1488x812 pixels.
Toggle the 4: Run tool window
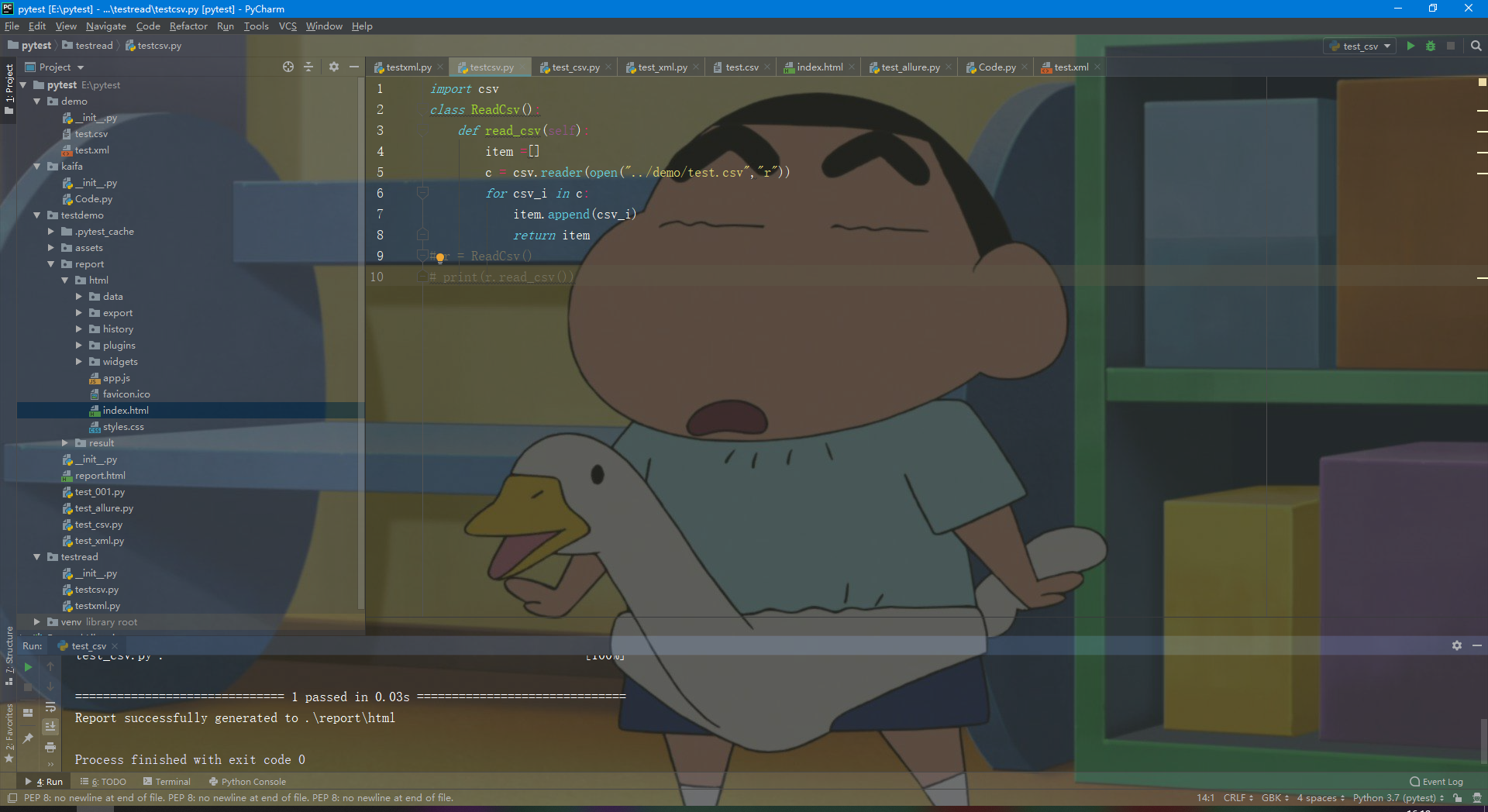(x=44, y=782)
